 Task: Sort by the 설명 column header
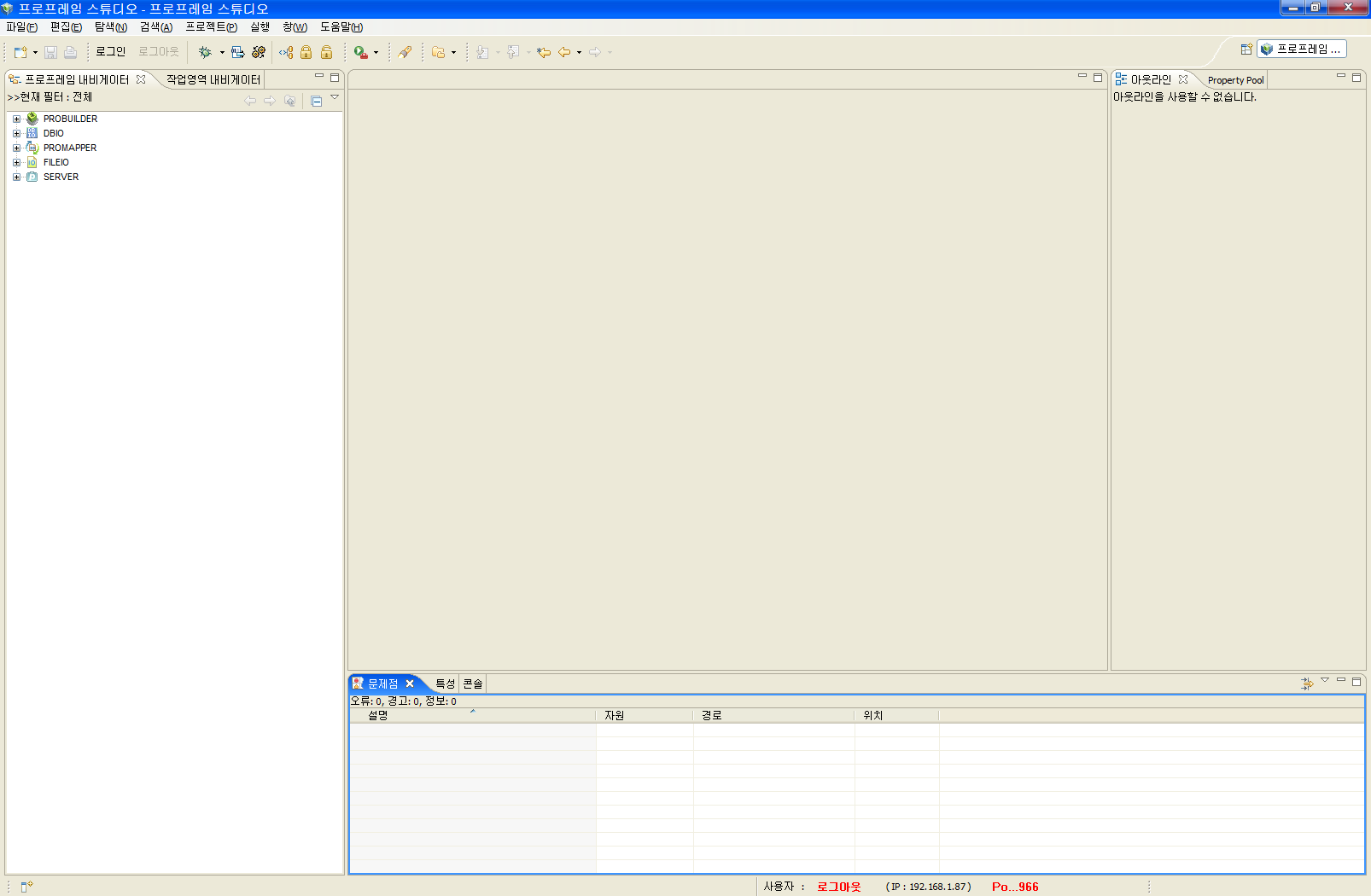click(x=378, y=715)
